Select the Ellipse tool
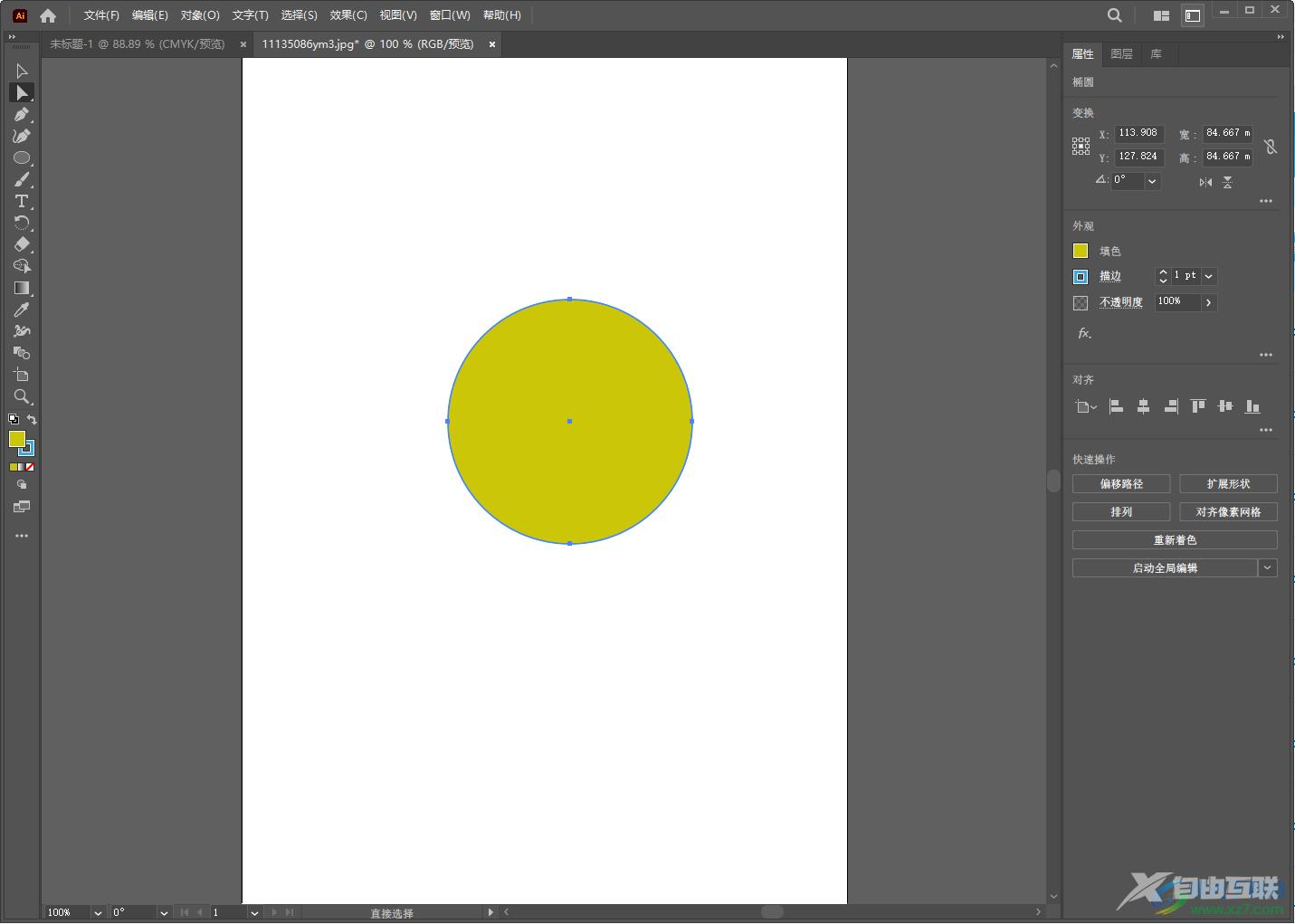 22,157
